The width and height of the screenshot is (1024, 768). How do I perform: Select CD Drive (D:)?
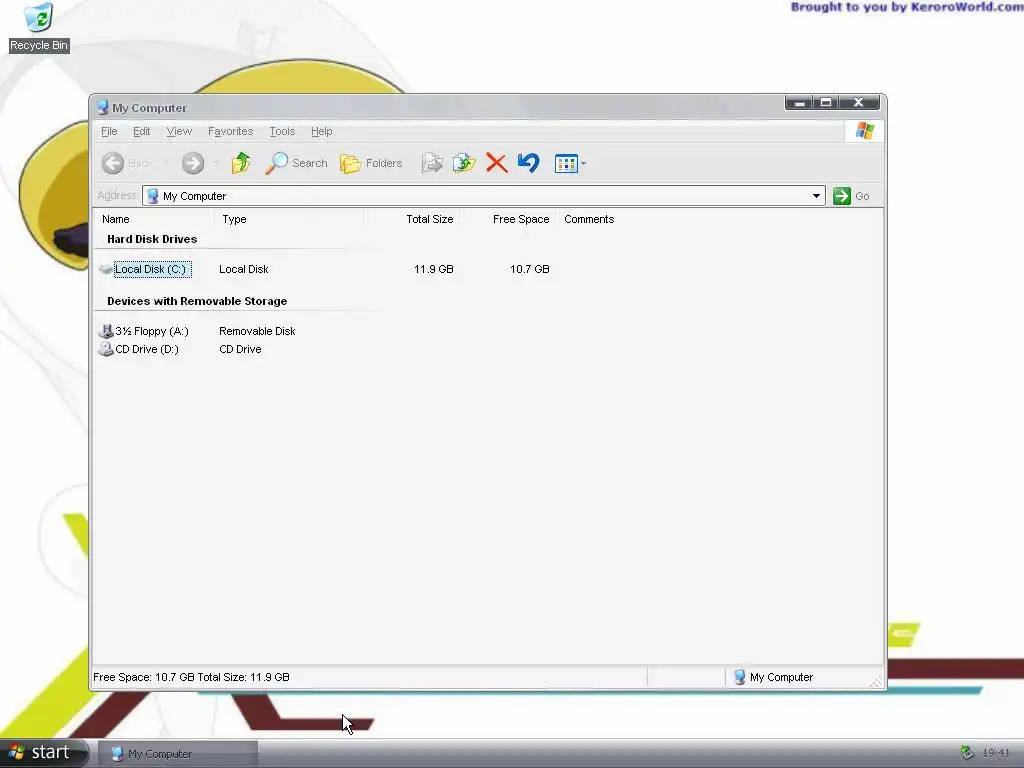pos(147,349)
